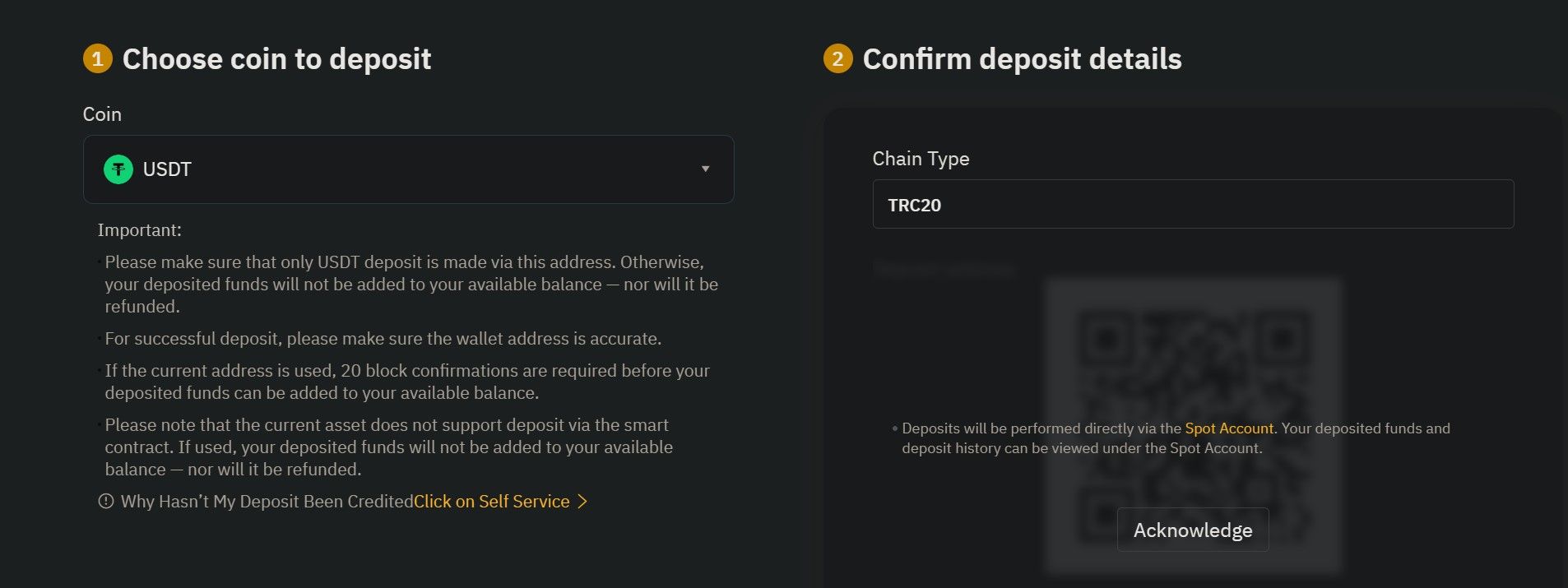Click the warning icon before the deposit credited question

click(104, 501)
